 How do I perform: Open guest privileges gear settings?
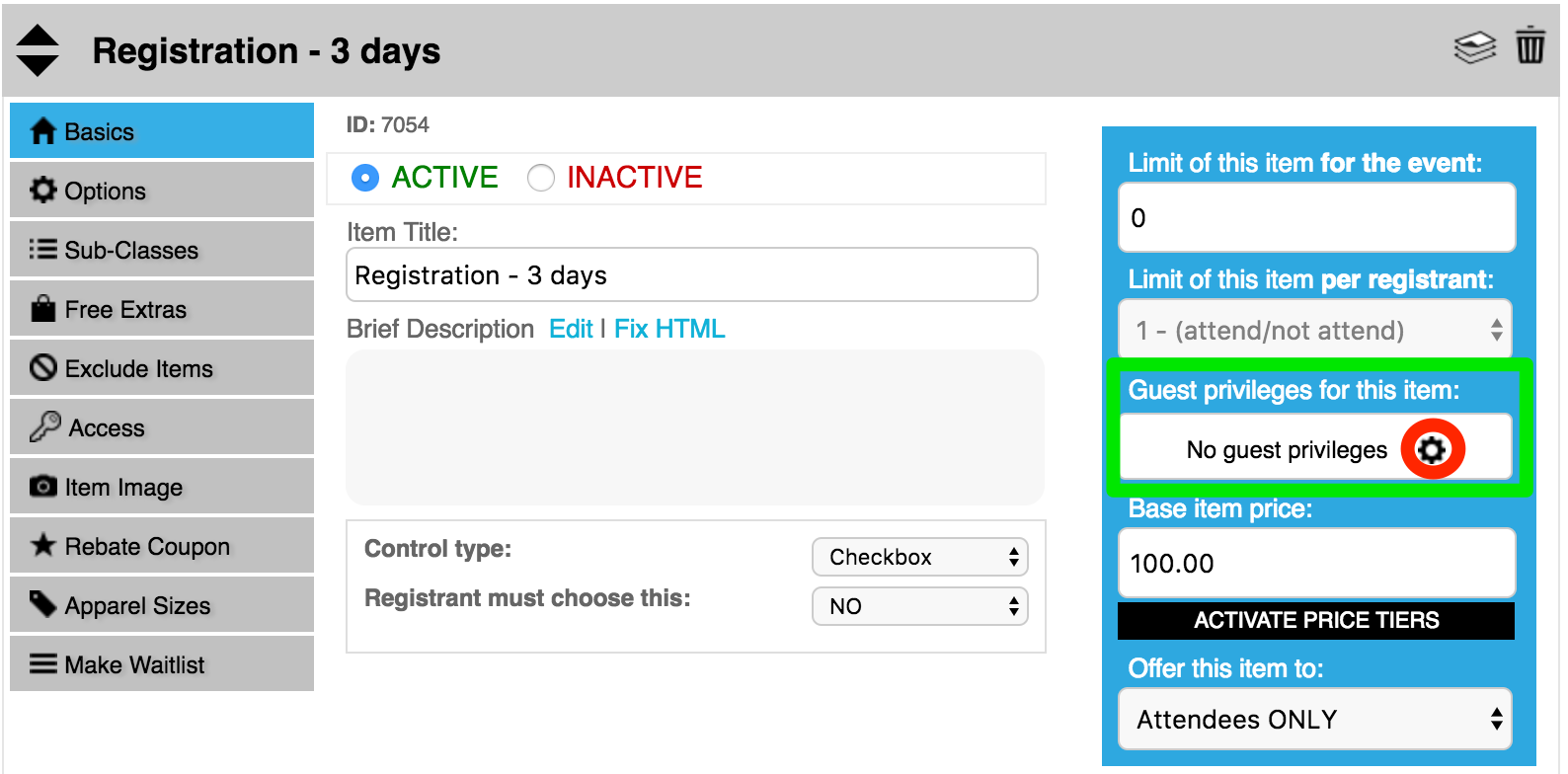click(1432, 450)
